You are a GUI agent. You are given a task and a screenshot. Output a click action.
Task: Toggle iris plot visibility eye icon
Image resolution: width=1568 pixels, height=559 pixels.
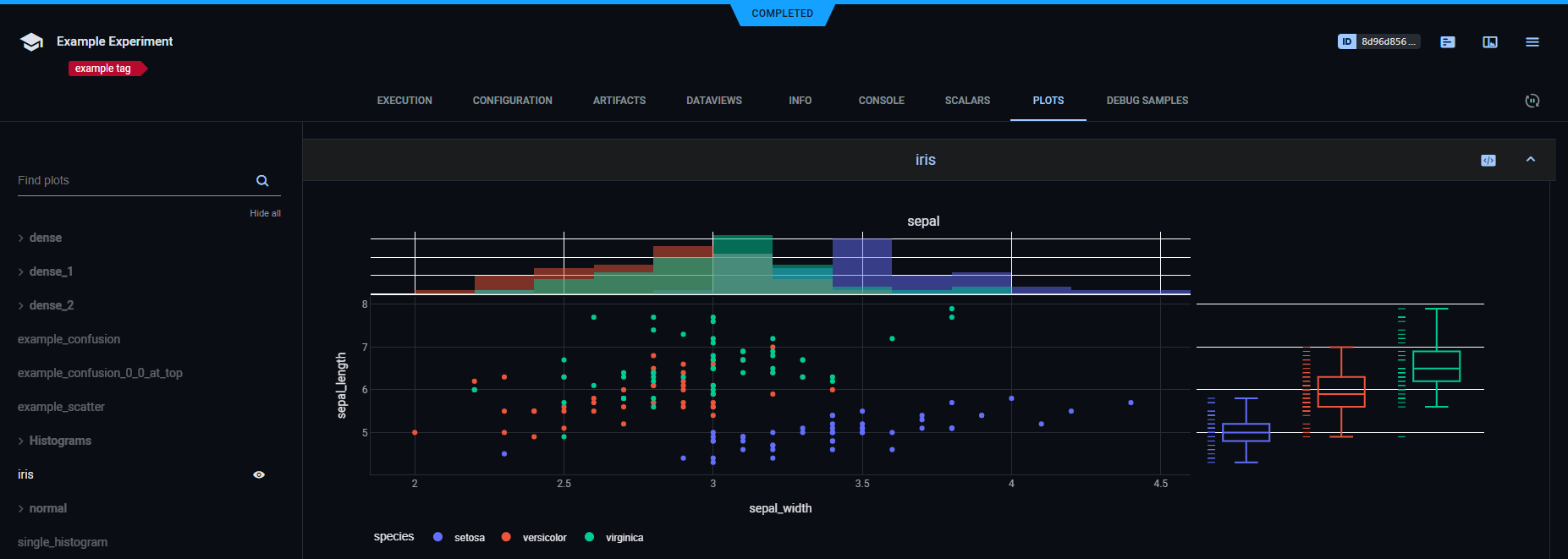tap(259, 475)
